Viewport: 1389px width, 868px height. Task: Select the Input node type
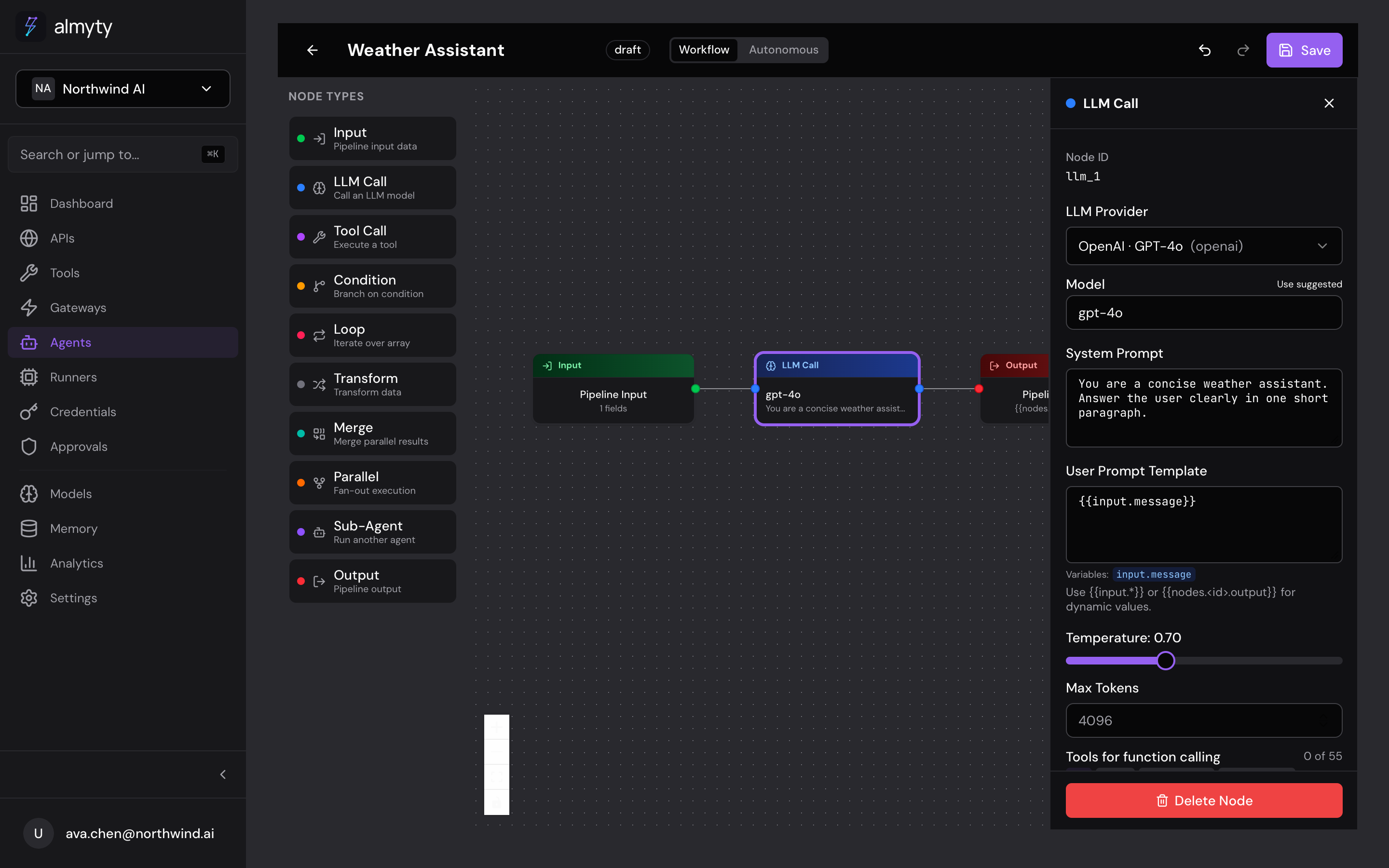pyautogui.click(x=372, y=138)
